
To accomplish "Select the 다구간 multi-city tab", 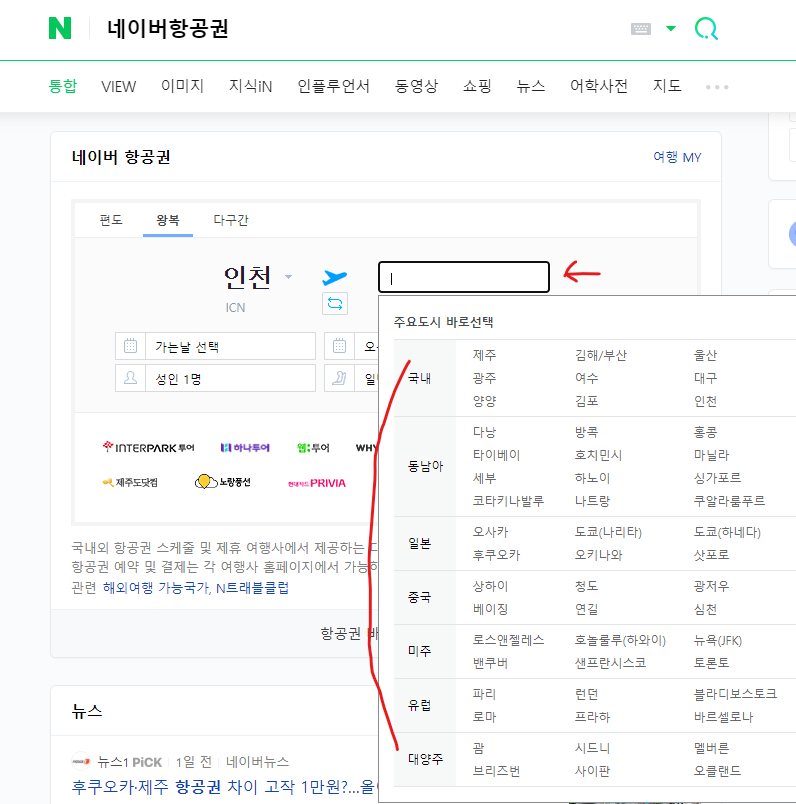I will pyautogui.click(x=231, y=220).
